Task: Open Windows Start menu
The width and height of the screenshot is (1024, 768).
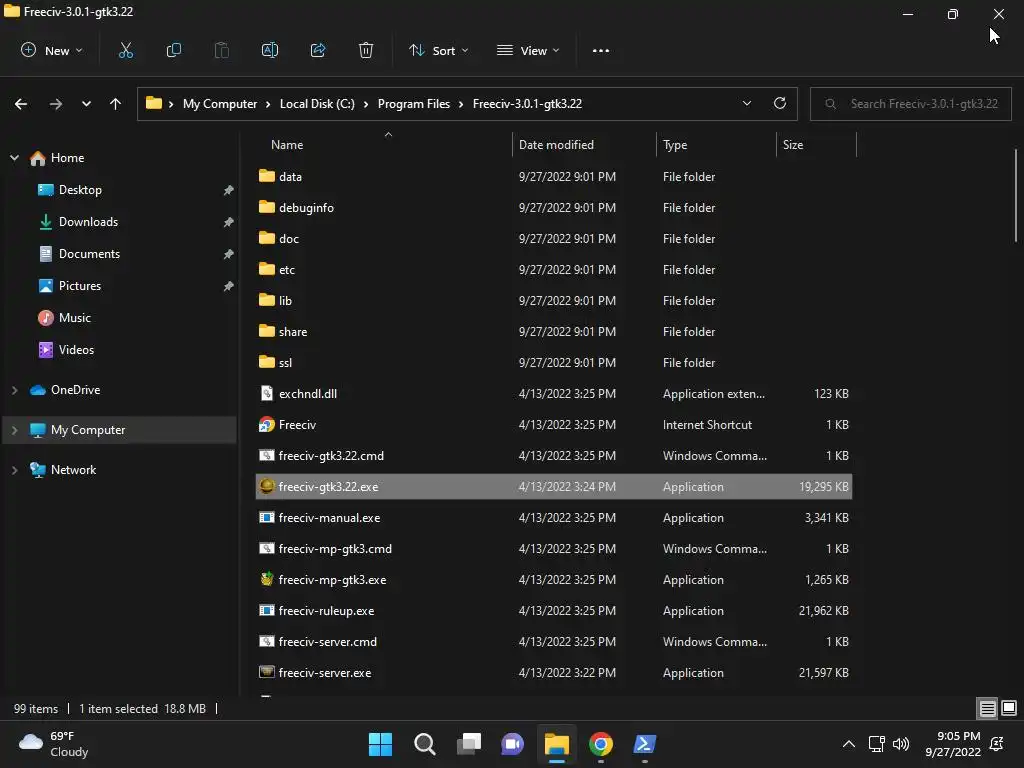Action: pos(380,744)
